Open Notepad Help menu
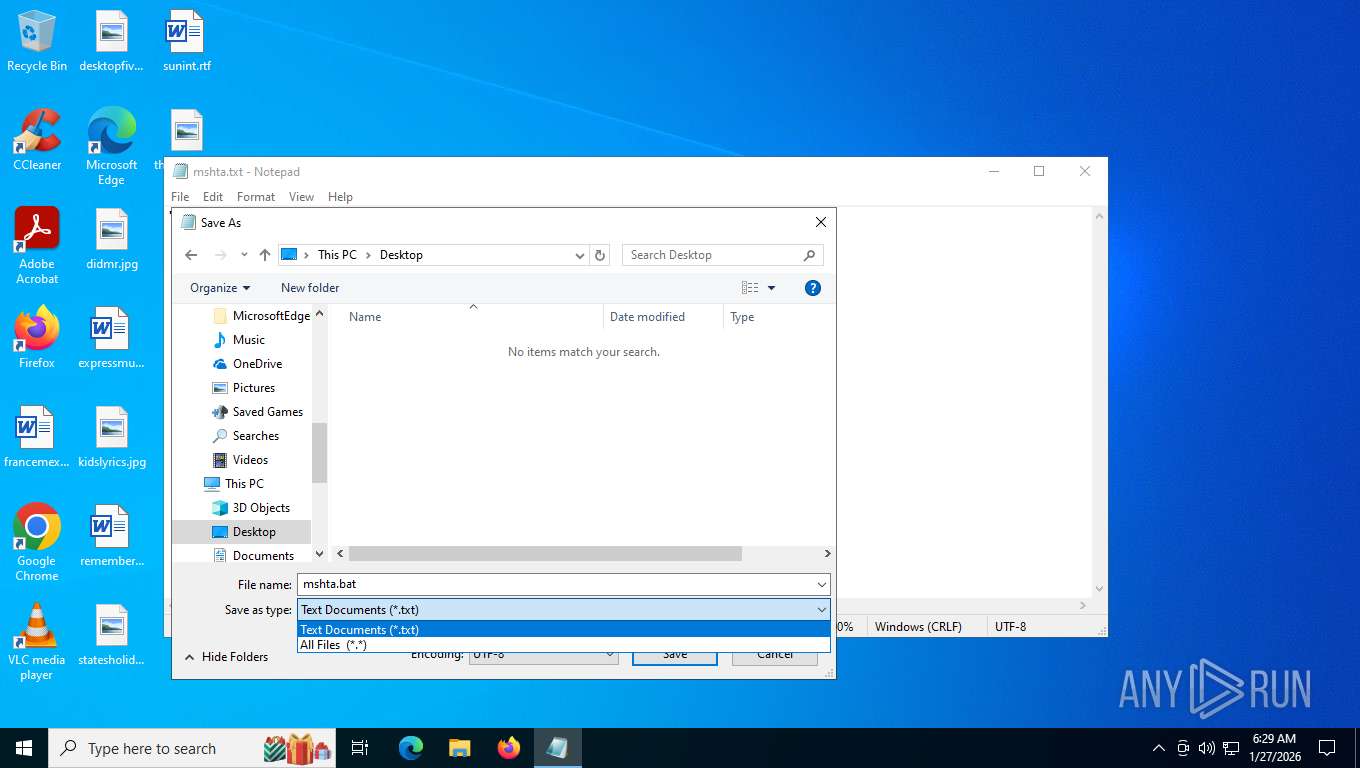 pyautogui.click(x=340, y=197)
